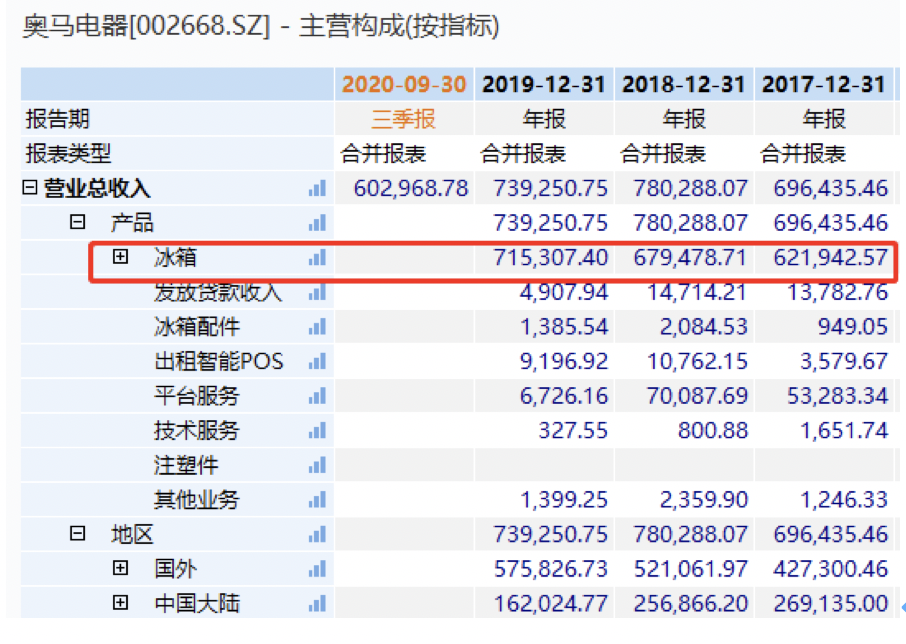Open the chart icon beside 产品
Viewport: 906px width, 644px height.
tap(317, 223)
